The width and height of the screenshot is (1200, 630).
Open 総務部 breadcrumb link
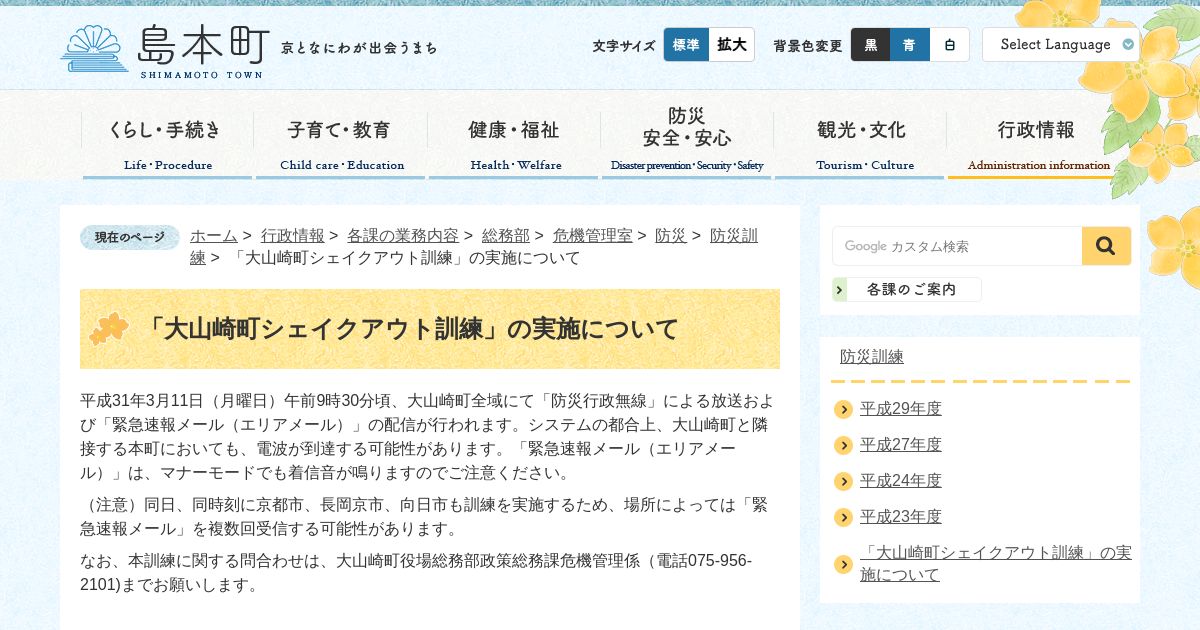point(506,236)
